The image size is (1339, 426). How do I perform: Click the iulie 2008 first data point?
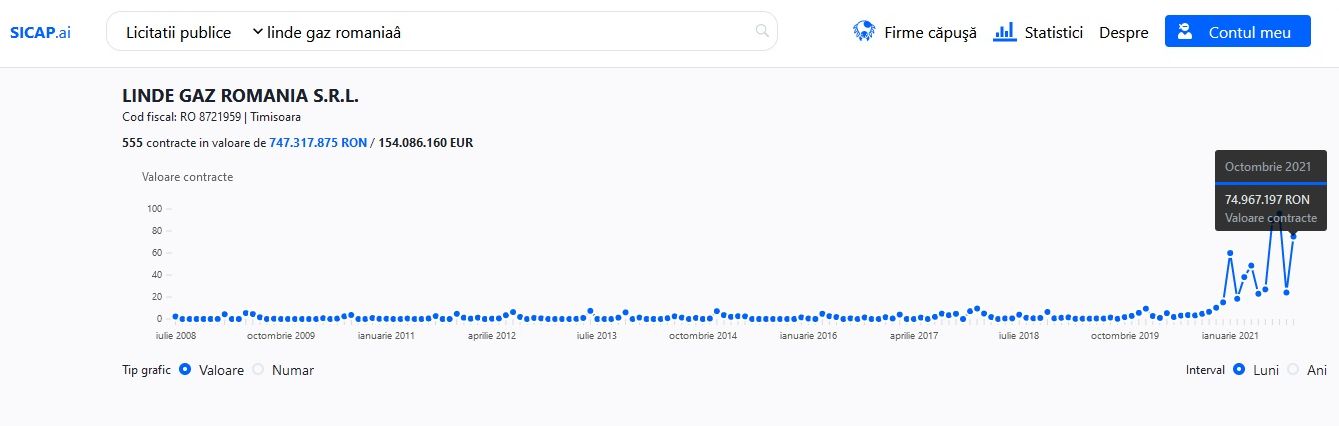[175, 316]
